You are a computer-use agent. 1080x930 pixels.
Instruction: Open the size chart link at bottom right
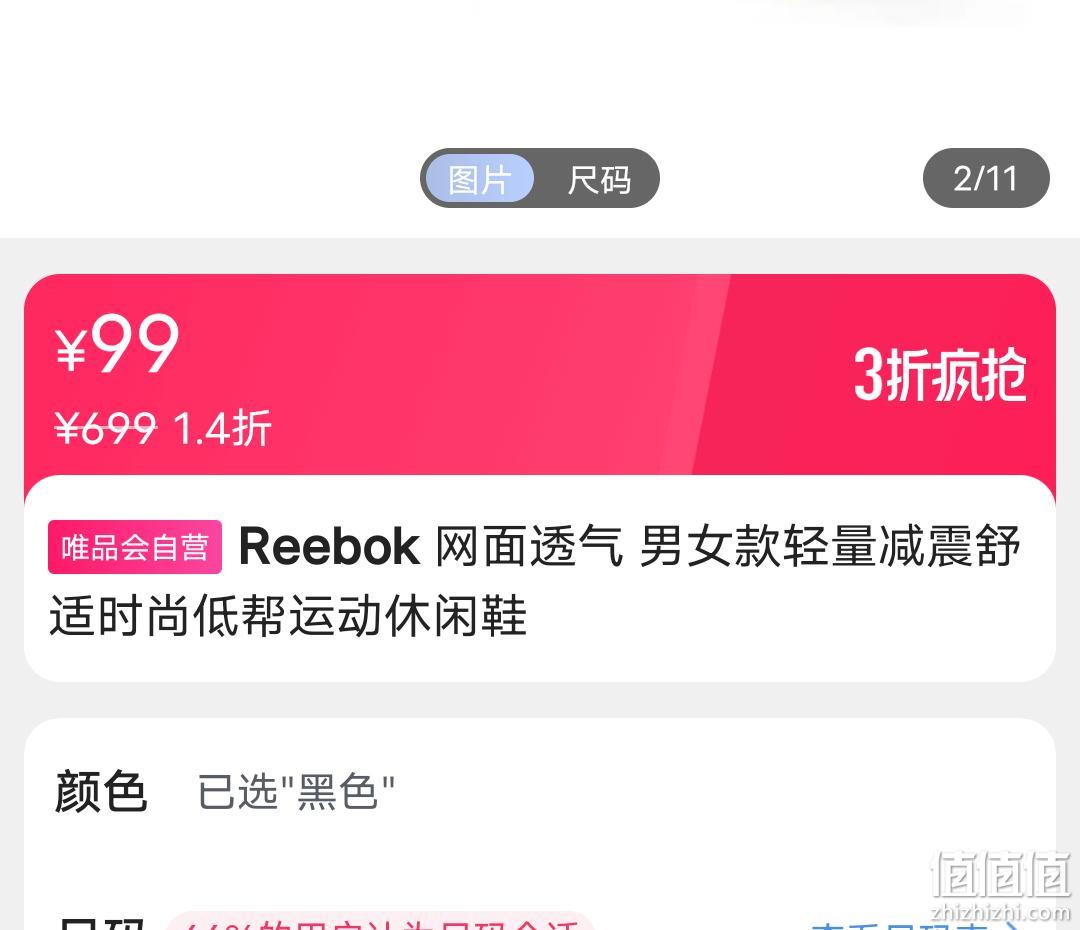904,923
